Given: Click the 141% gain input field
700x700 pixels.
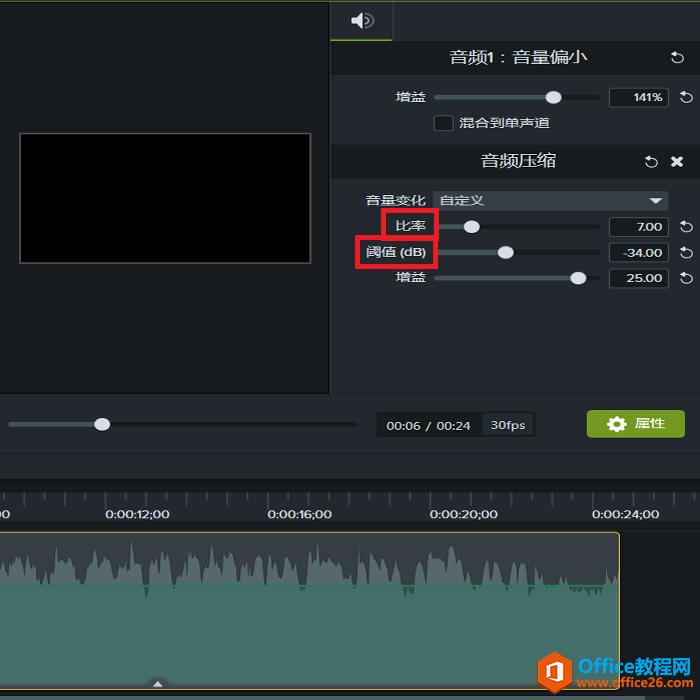Looking at the screenshot, I should tap(637, 98).
